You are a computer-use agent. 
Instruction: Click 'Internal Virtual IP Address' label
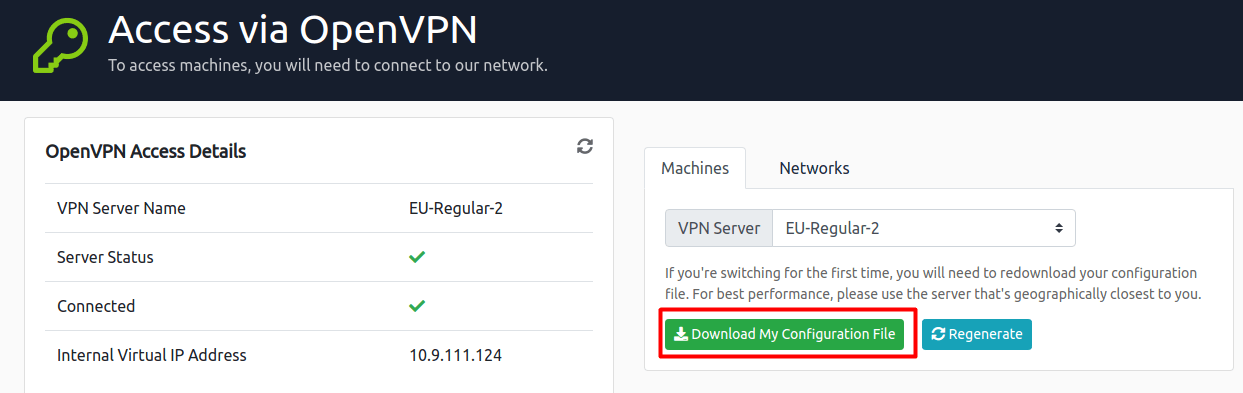click(x=152, y=354)
